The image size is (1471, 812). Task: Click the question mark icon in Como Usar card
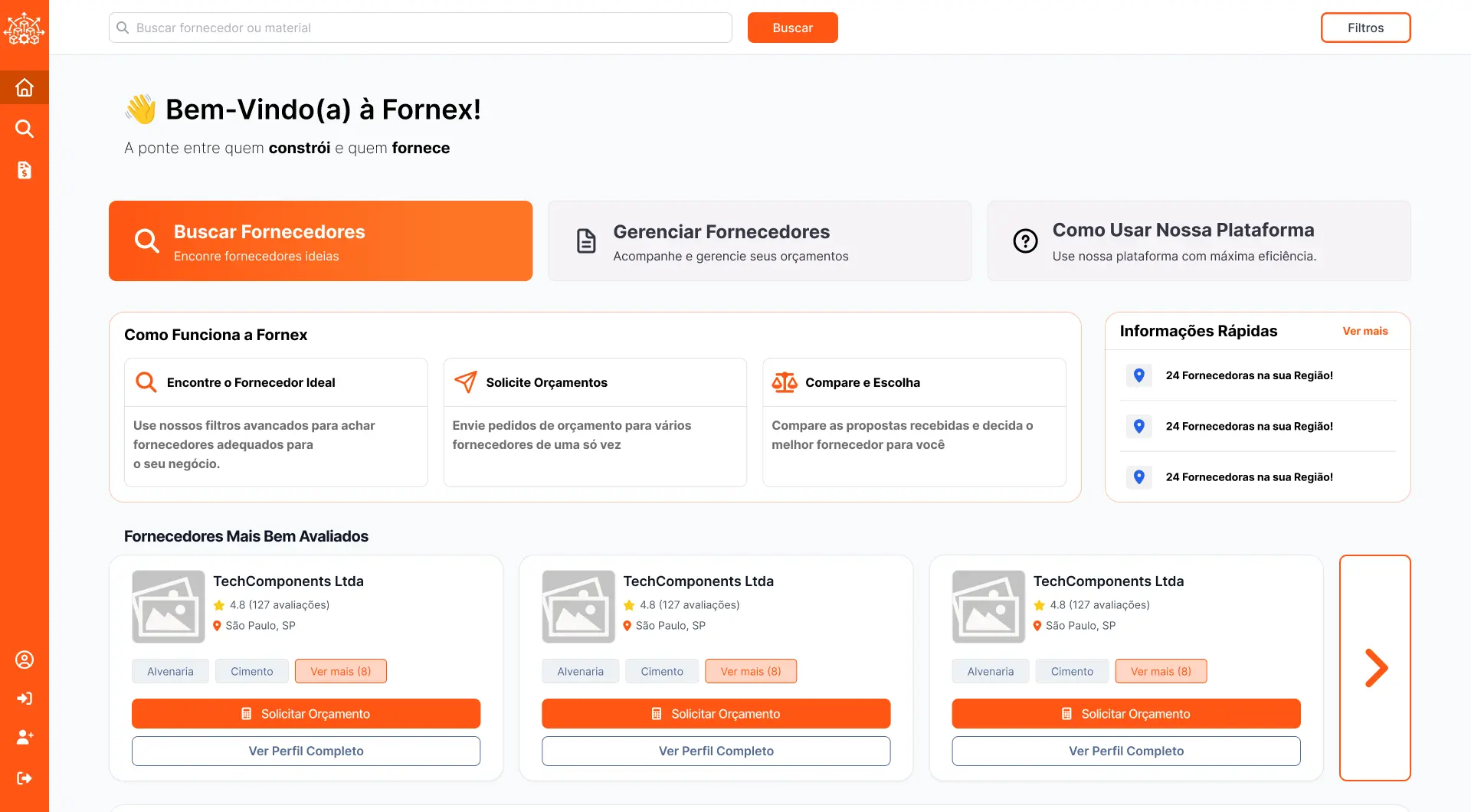(x=1025, y=241)
